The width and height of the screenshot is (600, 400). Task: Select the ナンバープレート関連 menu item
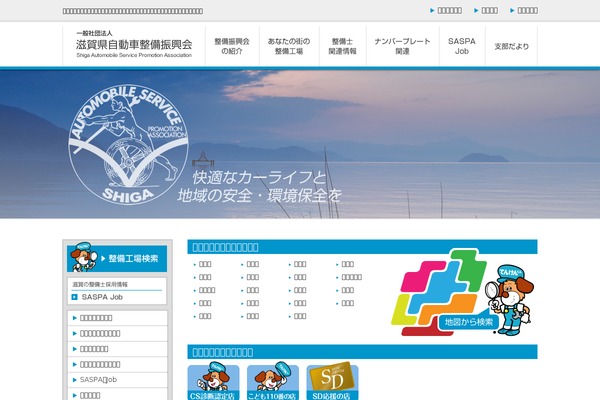[402, 46]
